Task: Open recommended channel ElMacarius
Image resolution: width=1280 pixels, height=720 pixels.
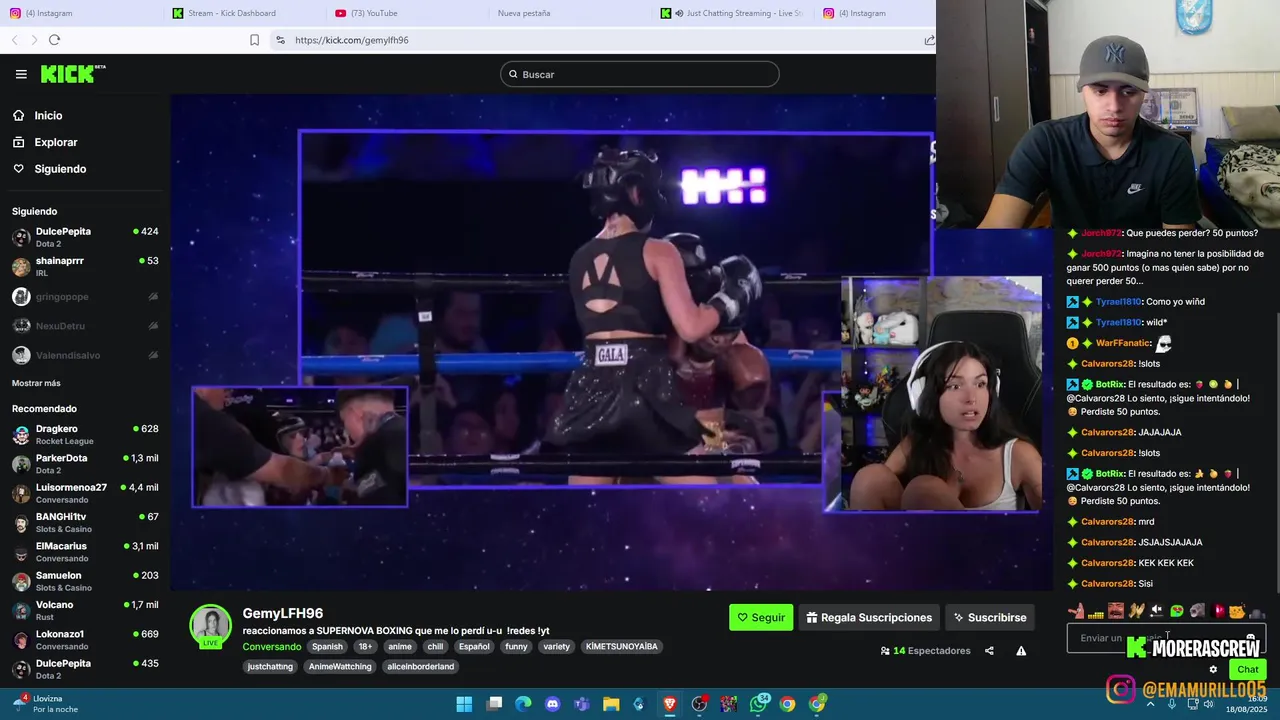Action: [x=85, y=552]
